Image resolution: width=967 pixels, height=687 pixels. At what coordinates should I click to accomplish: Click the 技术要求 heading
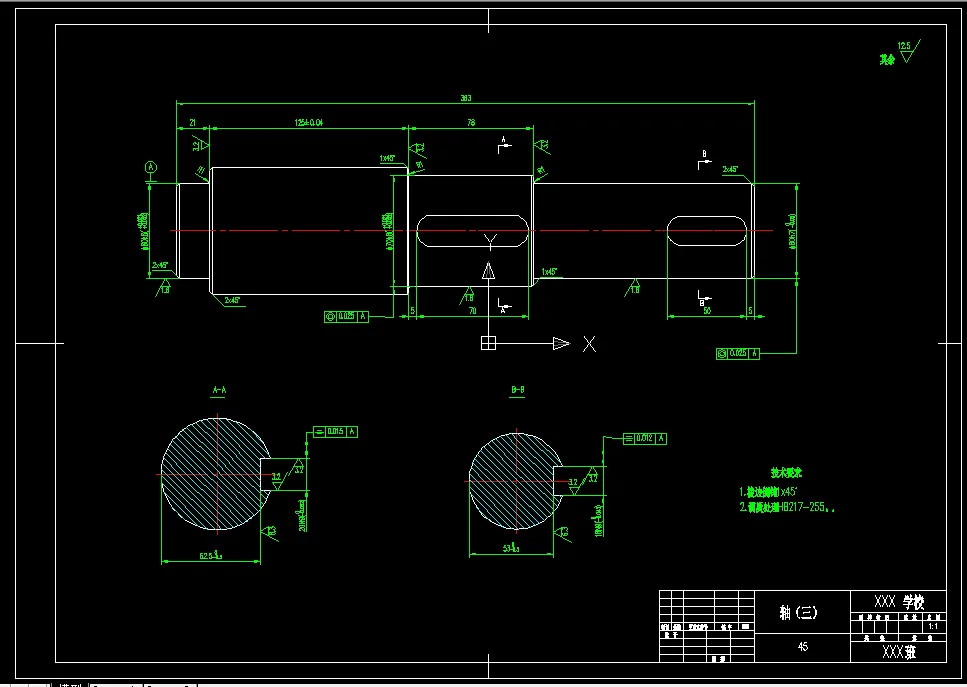[786, 473]
